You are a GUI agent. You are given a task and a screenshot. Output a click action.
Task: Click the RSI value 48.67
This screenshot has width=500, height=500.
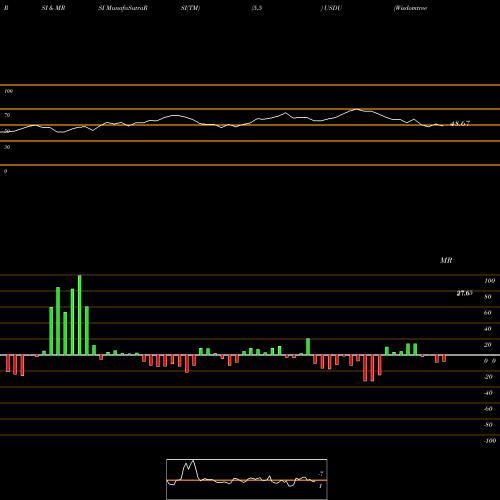[460, 123]
